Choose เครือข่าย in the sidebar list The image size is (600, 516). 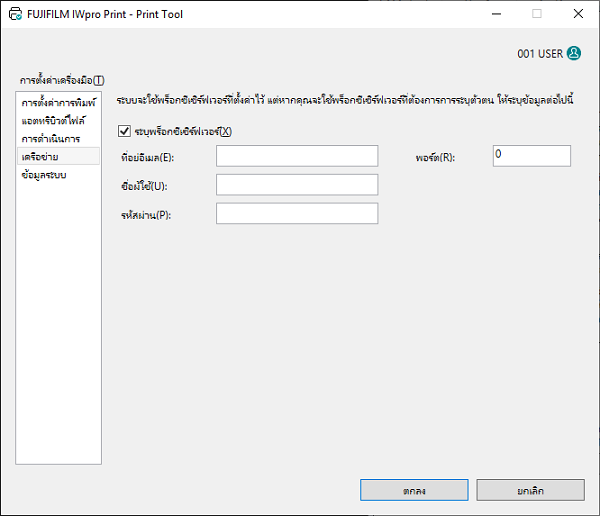coord(40,156)
